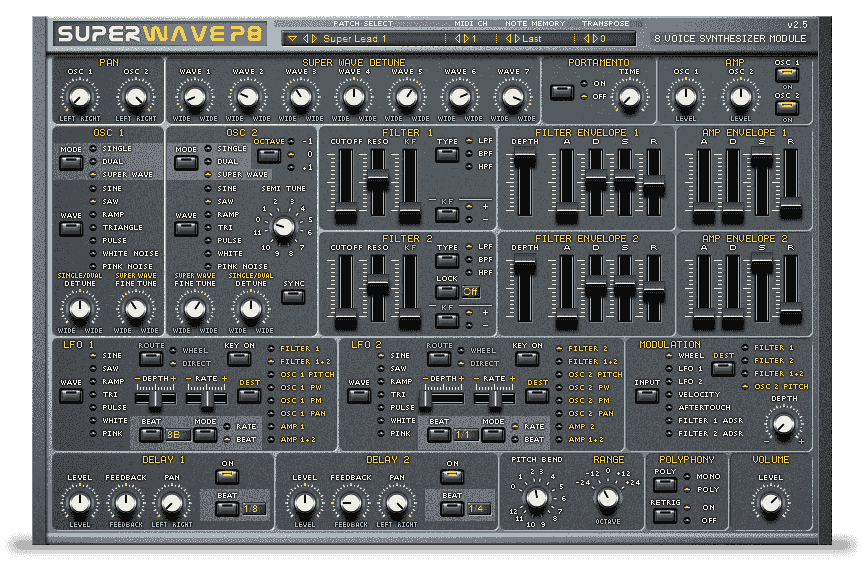The image size is (864, 561).
Task: Click the master volume level knob
Action: pos(770,503)
